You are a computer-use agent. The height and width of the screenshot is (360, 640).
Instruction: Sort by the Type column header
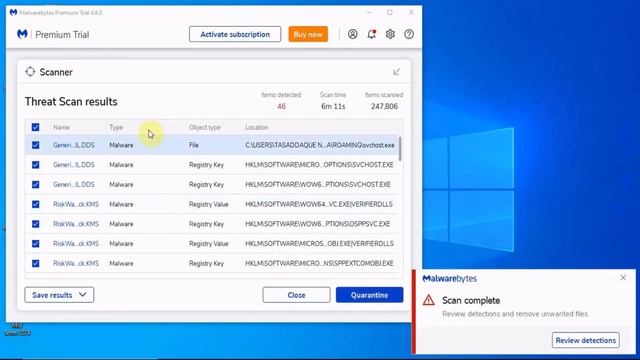[116, 127]
